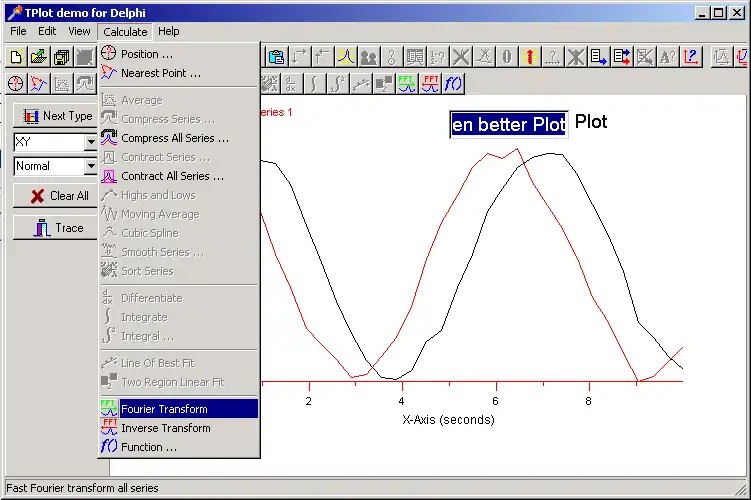Select Fourier Transform in the menu
Viewport: 751px width, 500px height.
179,409
